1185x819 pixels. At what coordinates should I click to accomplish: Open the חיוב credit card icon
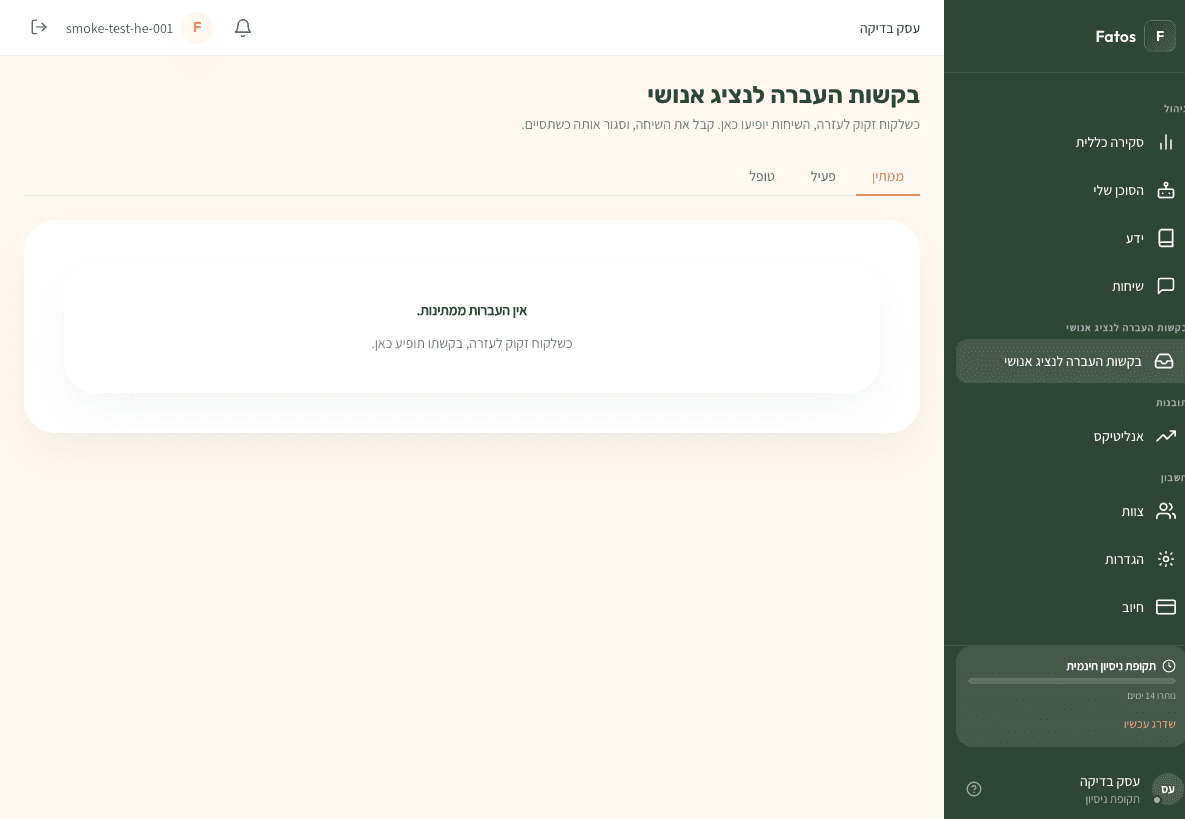1165,607
